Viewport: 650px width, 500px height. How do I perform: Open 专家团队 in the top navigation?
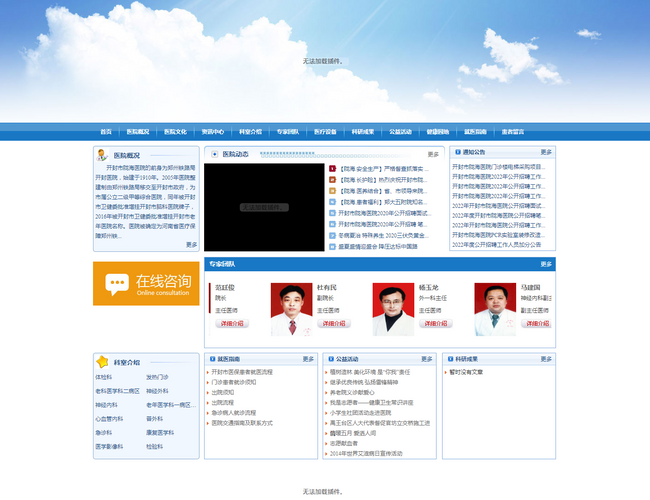pos(288,132)
